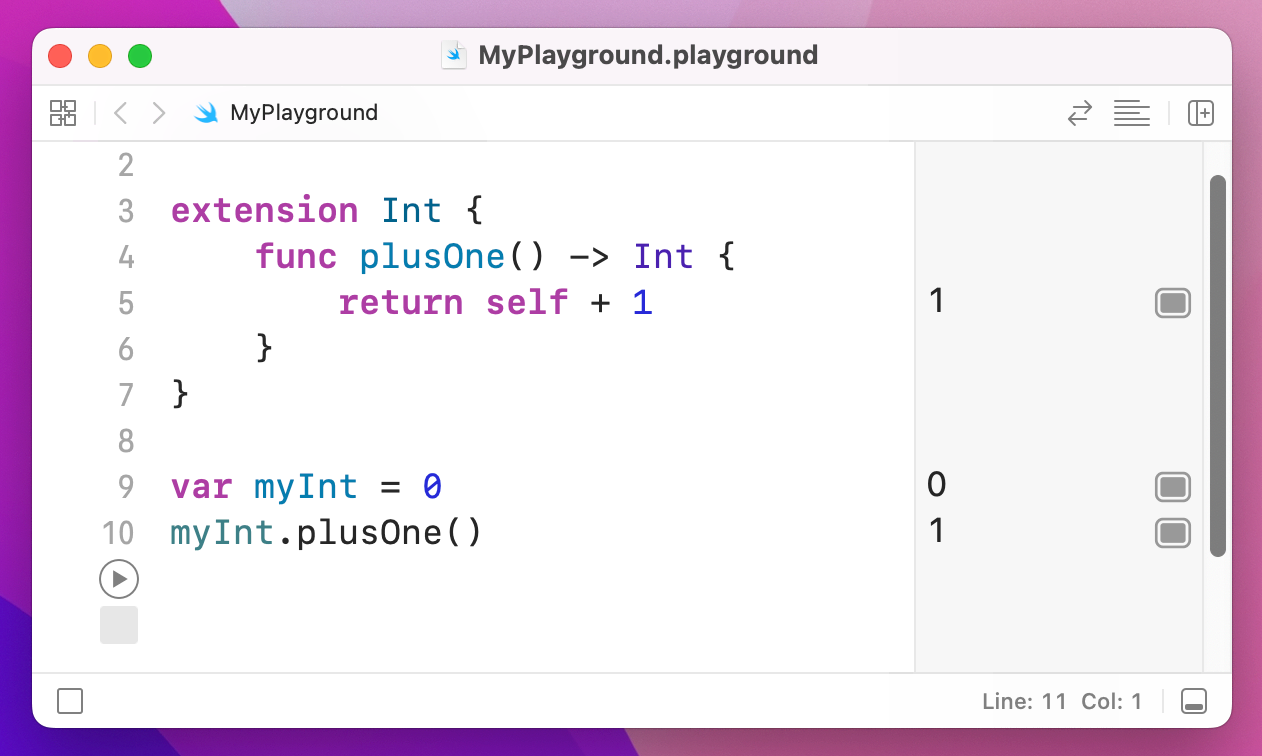
Task: Run the playground with the play icon
Action: point(119,579)
